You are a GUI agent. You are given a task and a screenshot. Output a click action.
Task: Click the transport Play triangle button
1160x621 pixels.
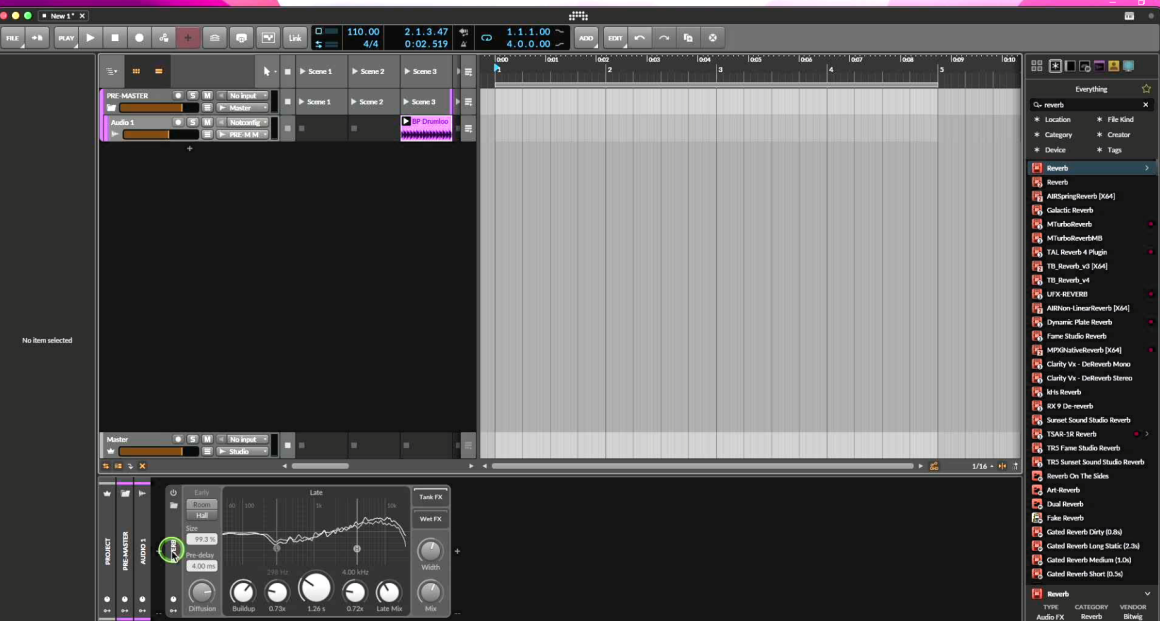[x=90, y=38]
